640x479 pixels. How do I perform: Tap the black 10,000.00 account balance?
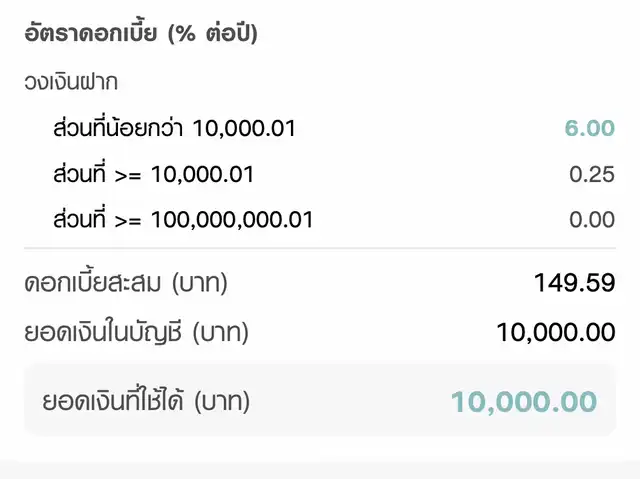(556, 332)
